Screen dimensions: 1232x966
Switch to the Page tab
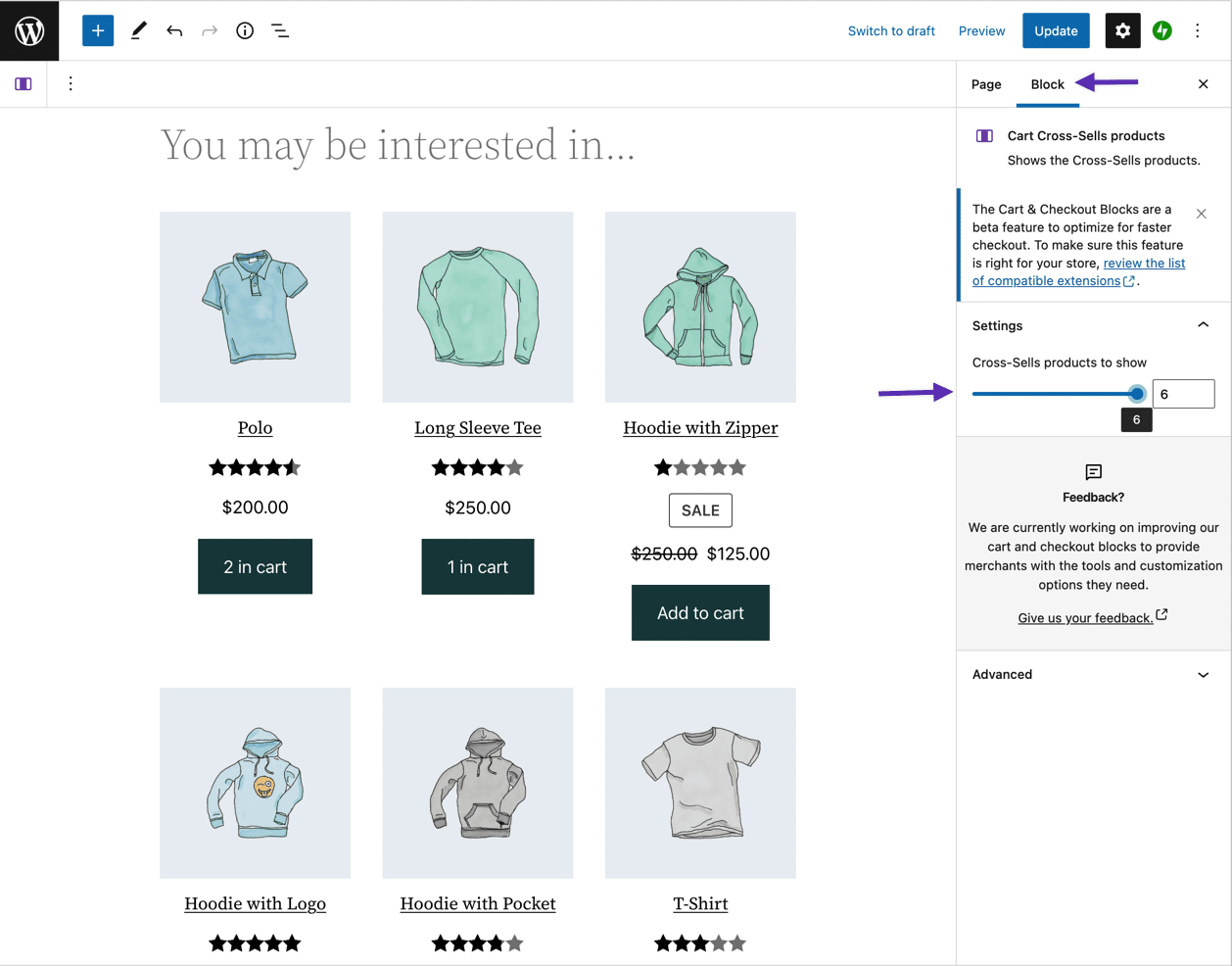click(x=986, y=84)
